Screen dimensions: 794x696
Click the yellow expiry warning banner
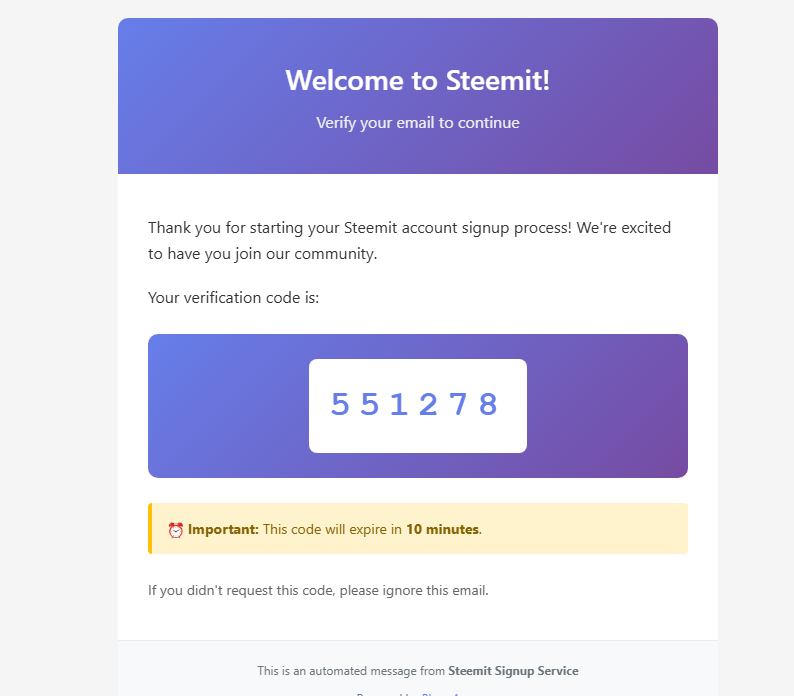point(418,528)
